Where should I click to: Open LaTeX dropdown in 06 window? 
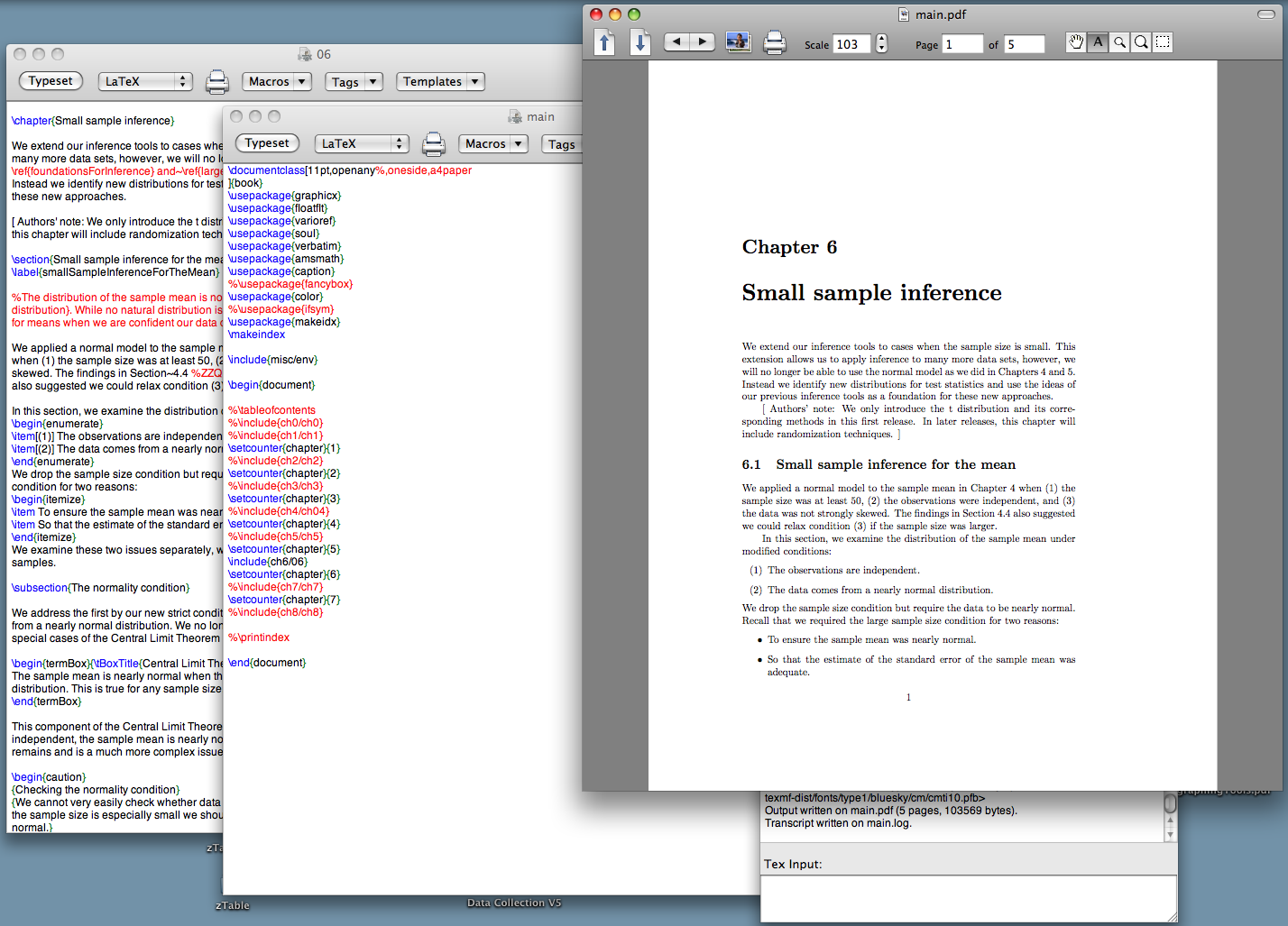tap(145, 81)
